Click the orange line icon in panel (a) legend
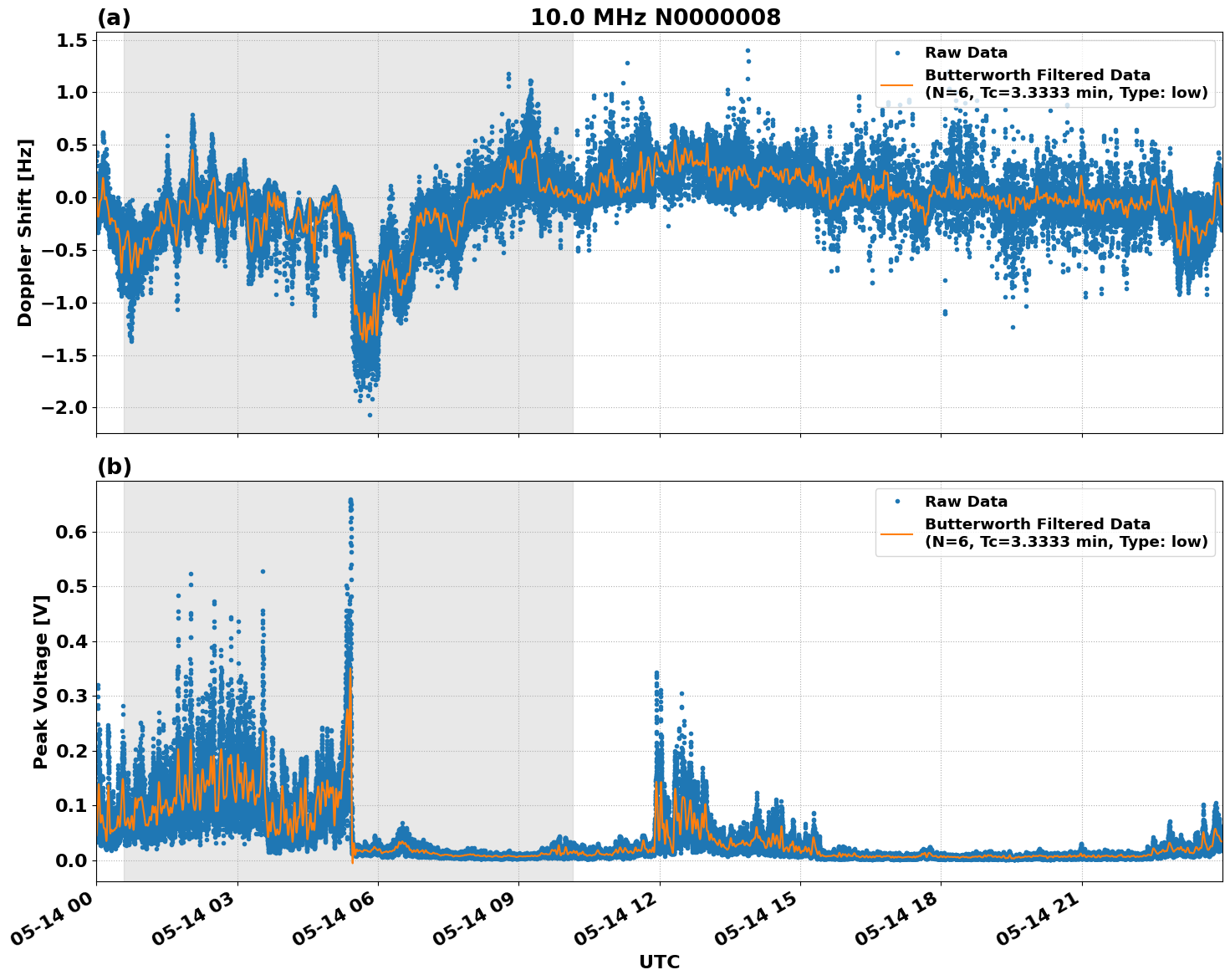The width and height of the screenshot is (1230, 980). (x=898, y=86)
